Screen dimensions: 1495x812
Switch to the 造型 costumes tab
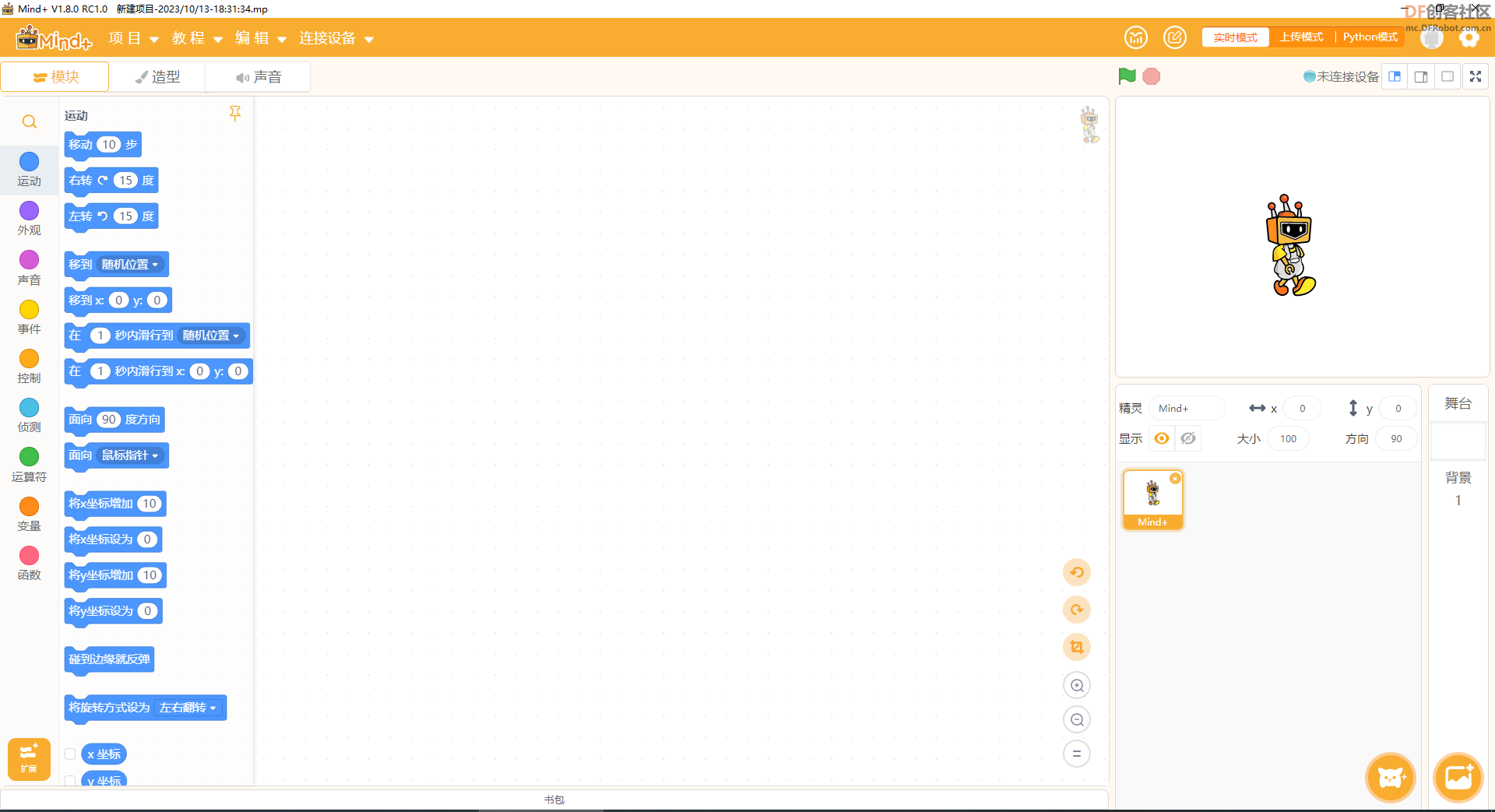click(157, 77)
